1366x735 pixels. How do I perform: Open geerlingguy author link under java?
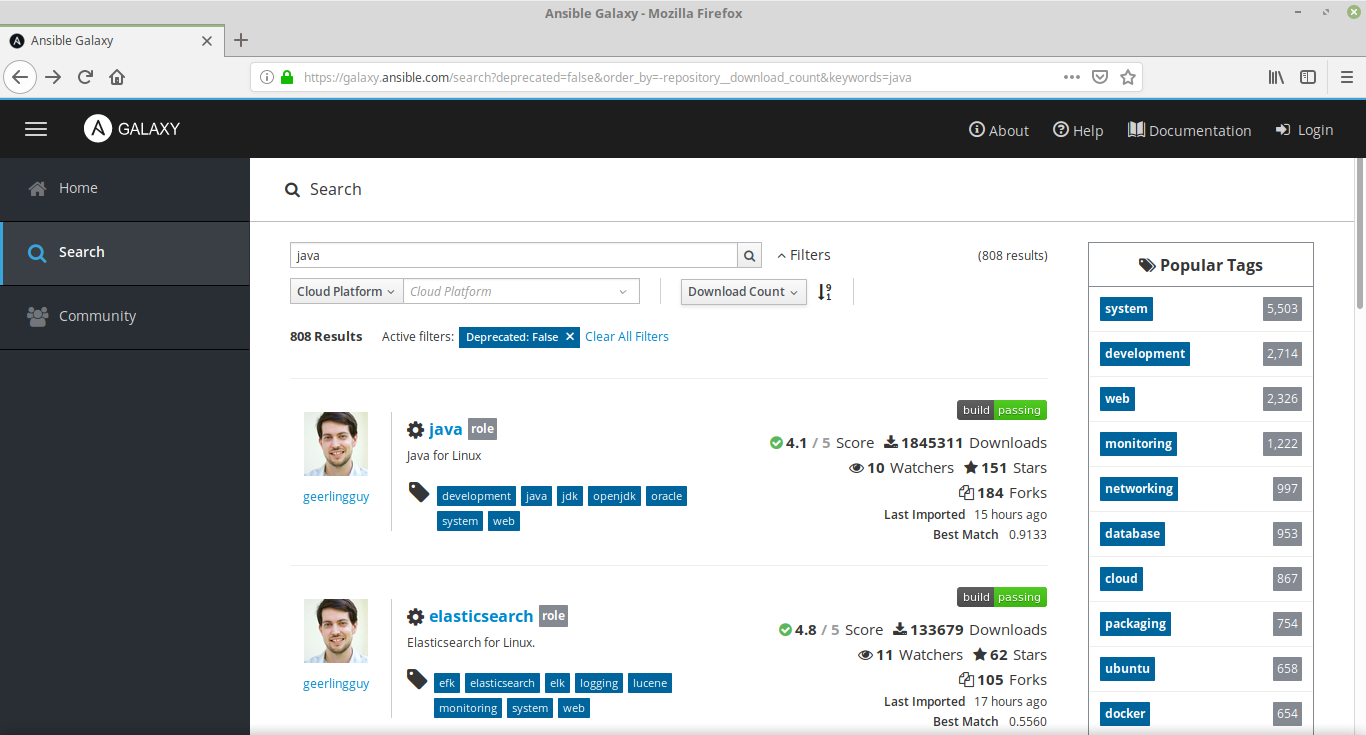(336, 497)
